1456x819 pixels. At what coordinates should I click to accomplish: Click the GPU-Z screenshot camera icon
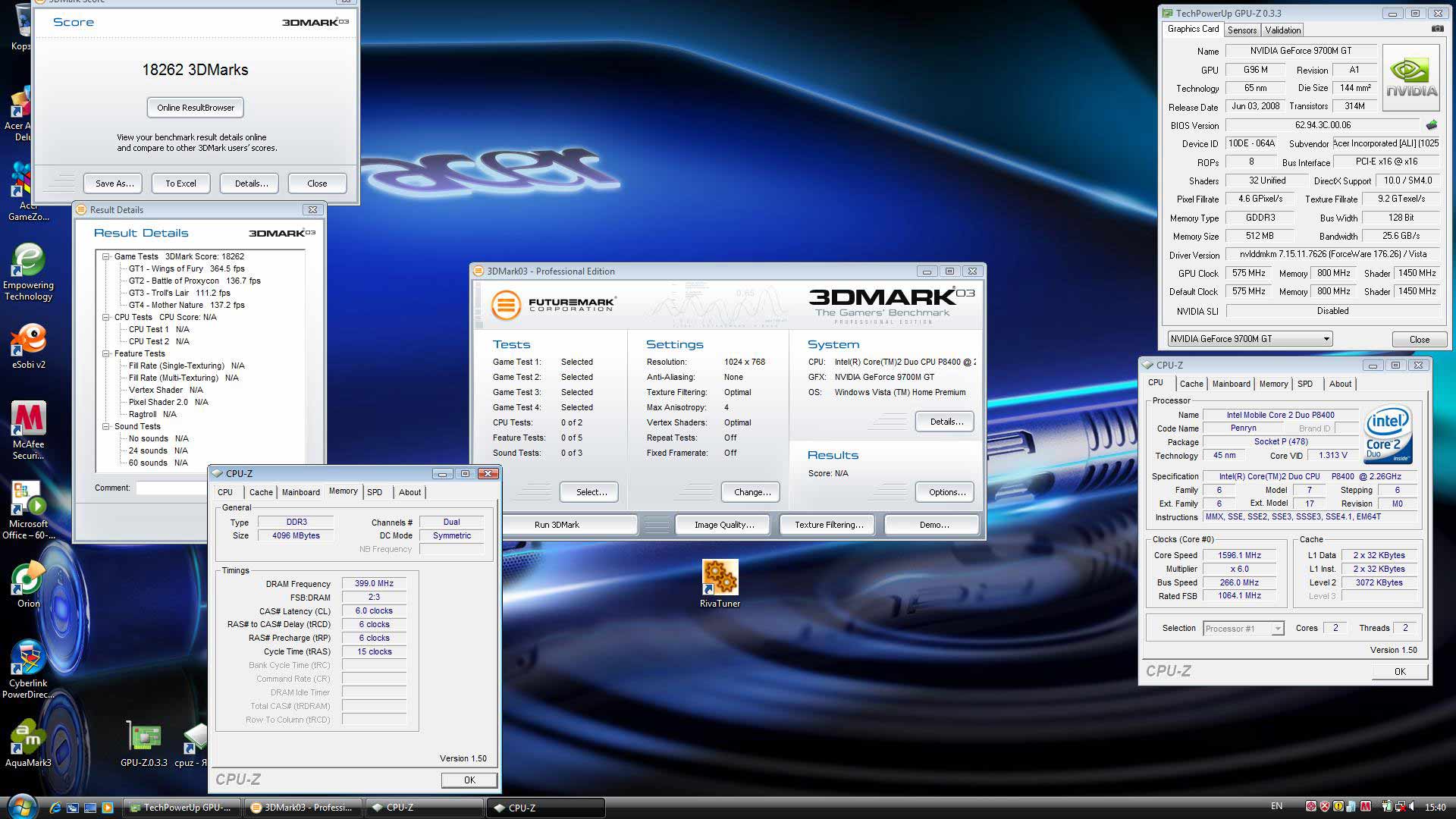point(1437,29)
